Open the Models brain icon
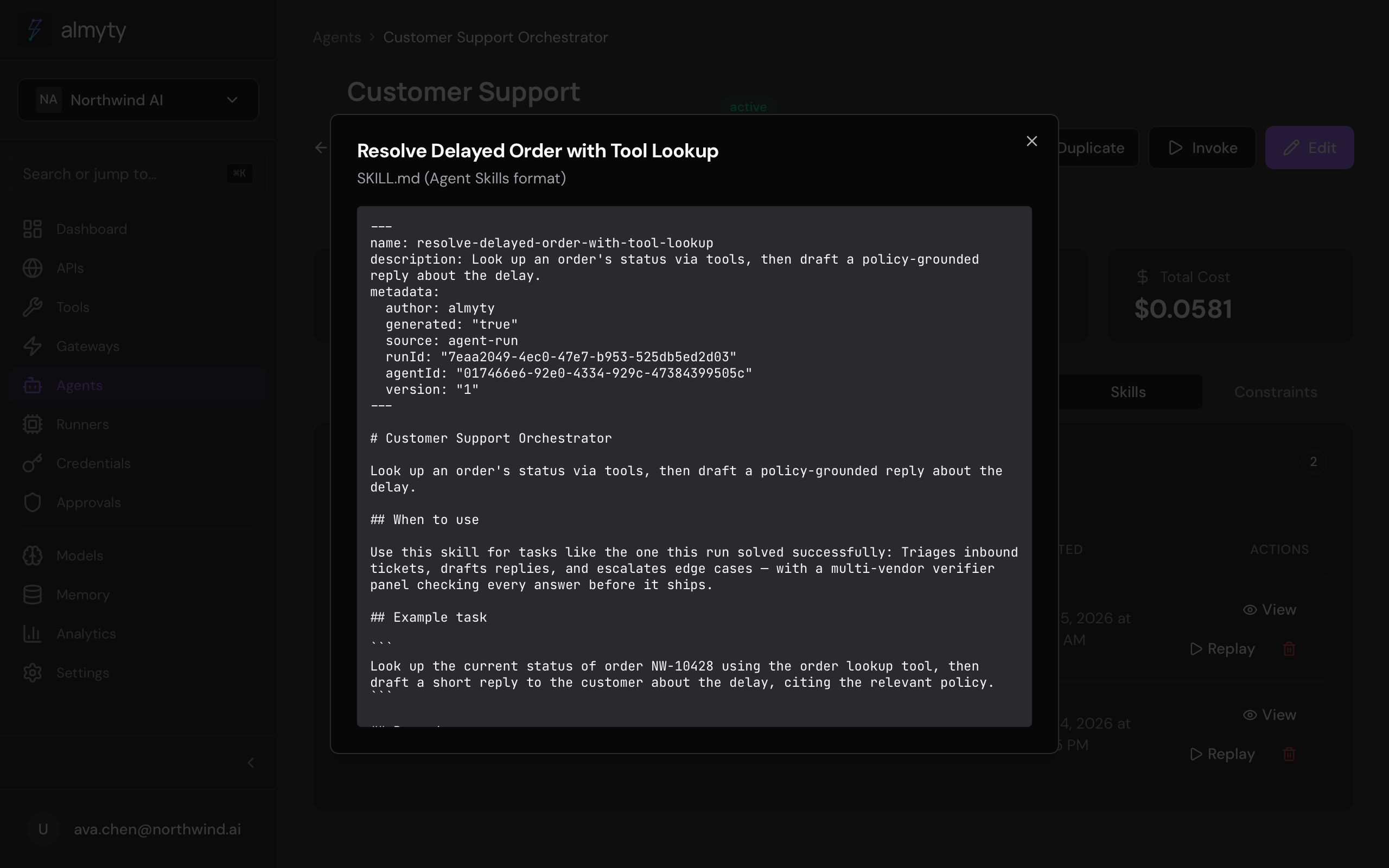The image size is (1389, 868). click(x=33, y=556)
